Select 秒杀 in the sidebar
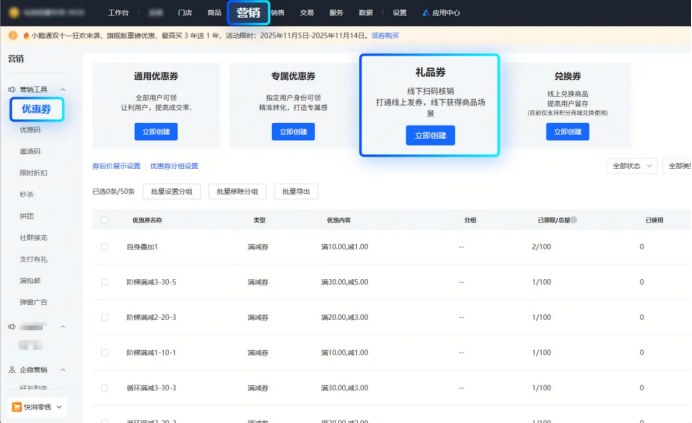 tap(26, 194)
